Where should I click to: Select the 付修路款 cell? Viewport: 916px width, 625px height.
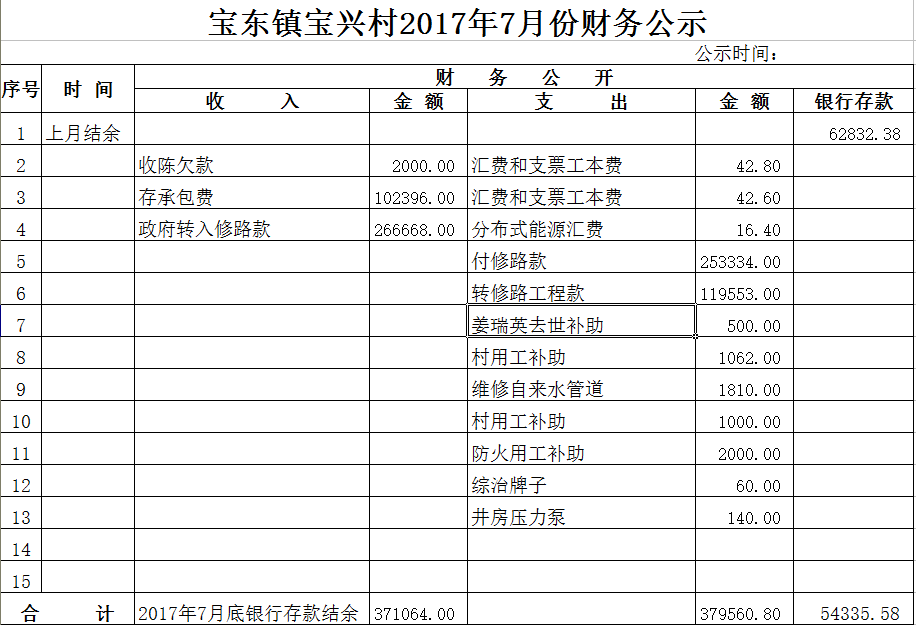(581, 257)
